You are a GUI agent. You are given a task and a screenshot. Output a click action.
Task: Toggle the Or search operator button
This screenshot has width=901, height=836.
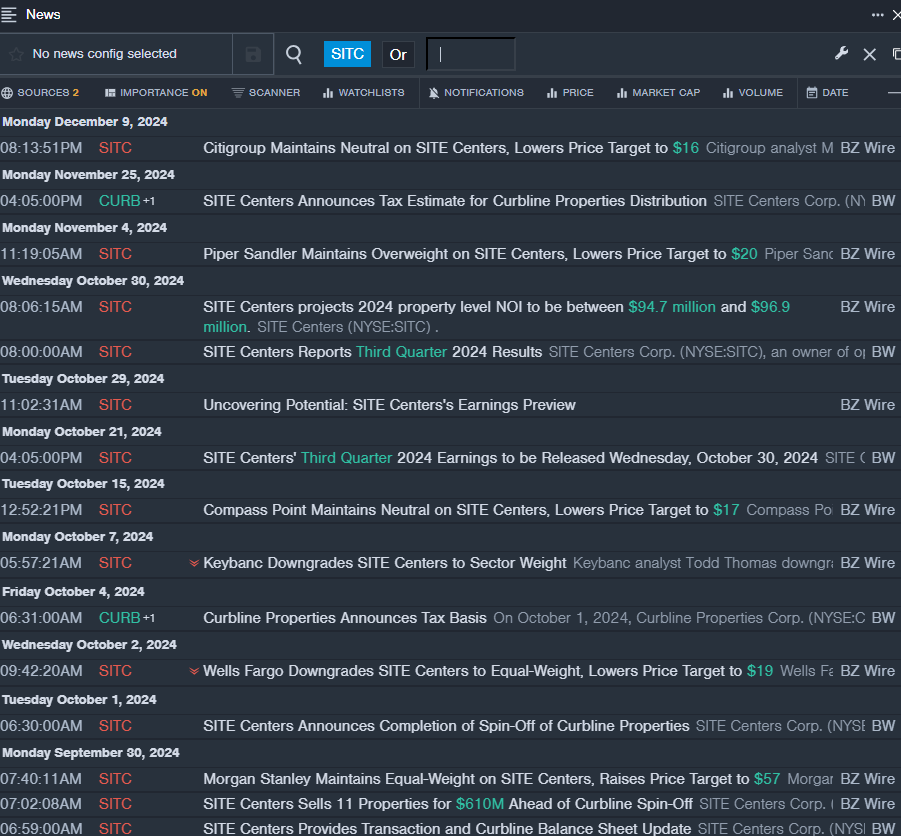point(398,54)
